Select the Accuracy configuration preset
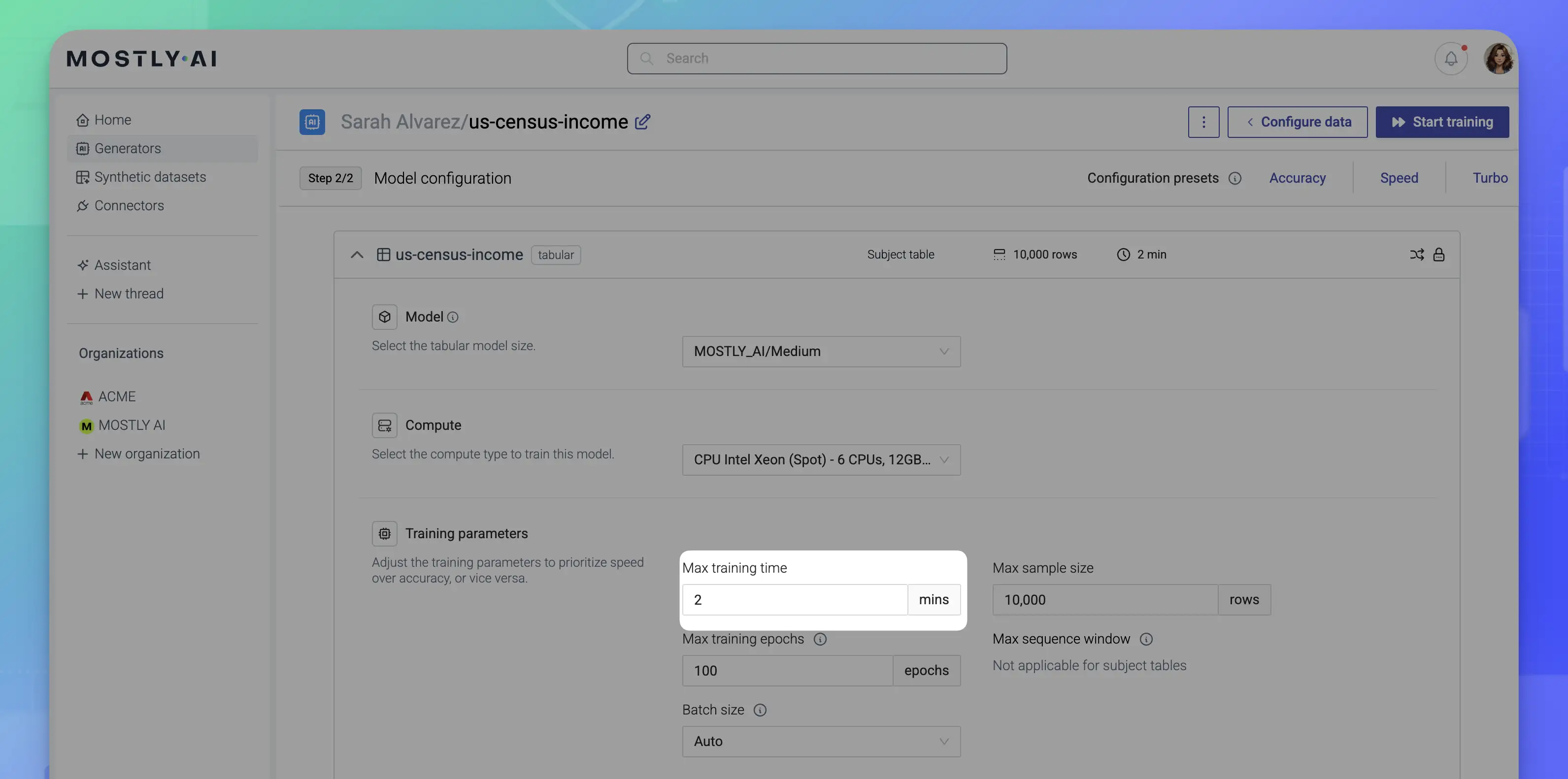1568x779 pixels. 1297,178
